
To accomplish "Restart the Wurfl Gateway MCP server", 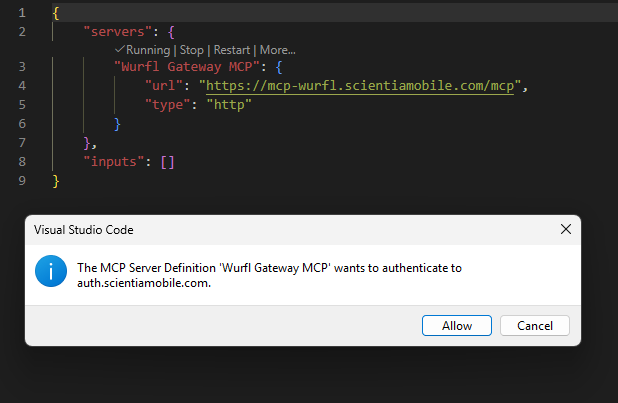I will pos(232,50).
